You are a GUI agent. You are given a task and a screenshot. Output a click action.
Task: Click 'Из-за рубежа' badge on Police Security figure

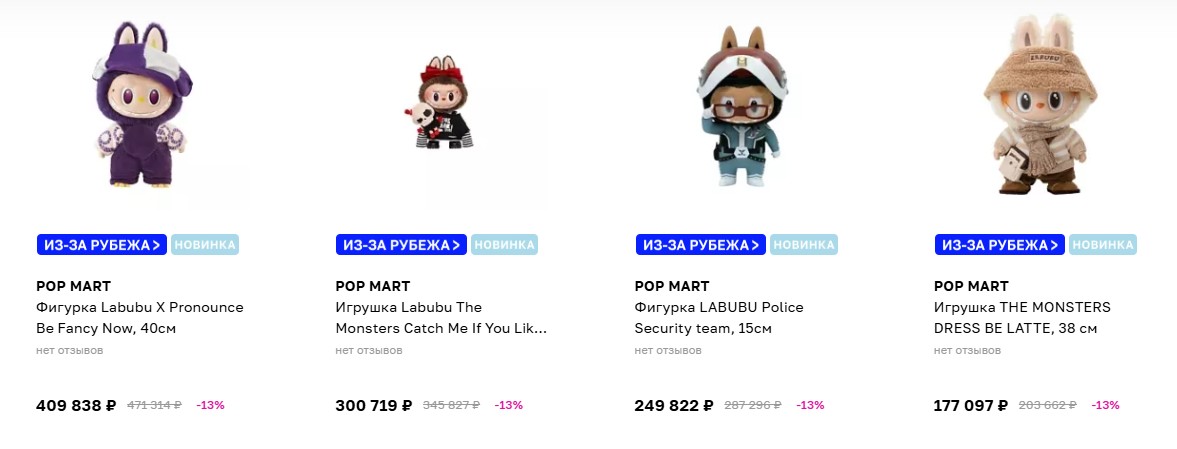(x=700, y=245)
